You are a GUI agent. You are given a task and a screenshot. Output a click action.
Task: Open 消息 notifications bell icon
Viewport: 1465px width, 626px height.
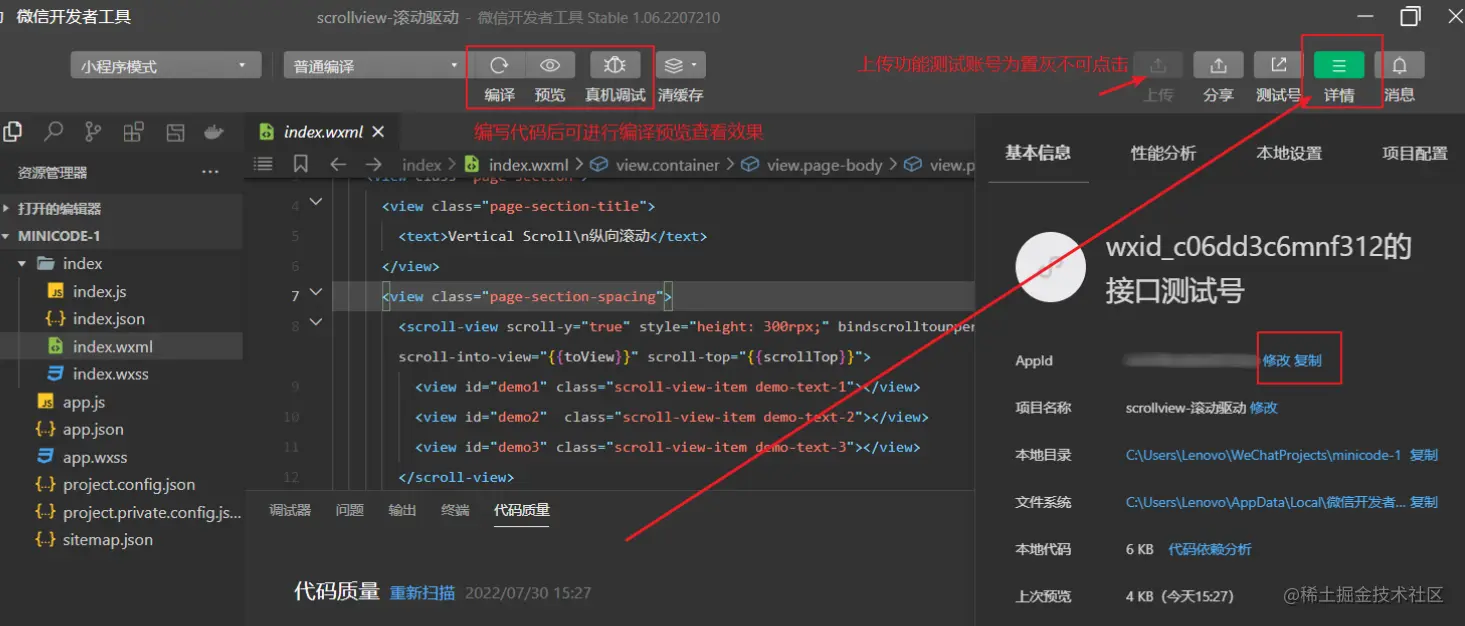point(1400,65)
